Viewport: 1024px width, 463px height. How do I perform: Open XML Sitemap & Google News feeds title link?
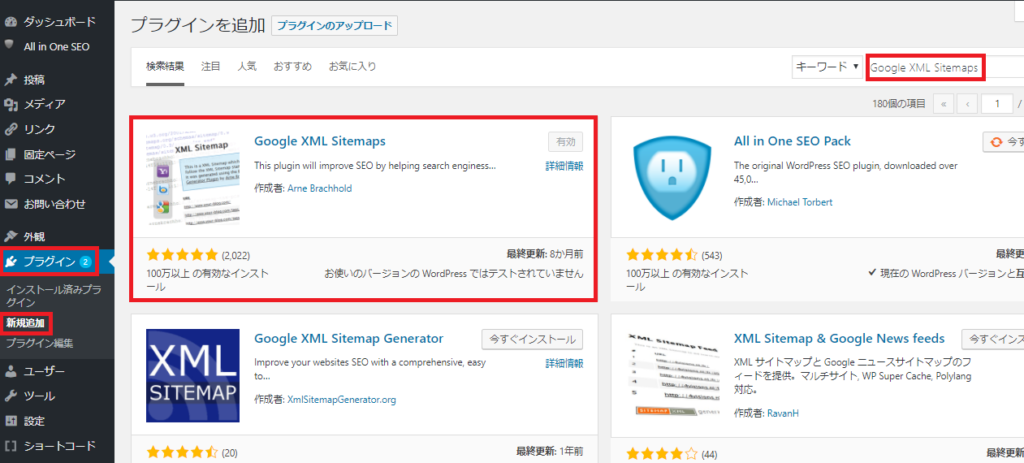(x=839, y=338)
